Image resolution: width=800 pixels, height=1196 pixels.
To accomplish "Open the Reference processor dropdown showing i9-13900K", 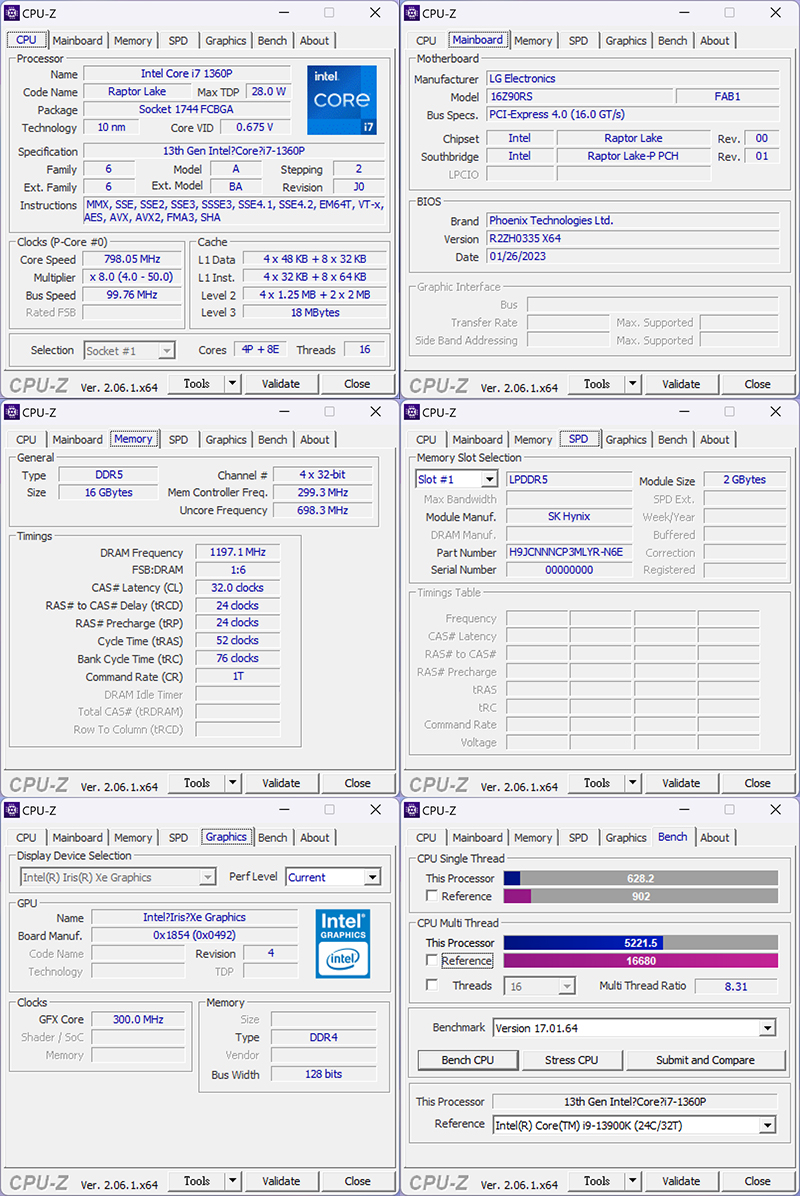I will tap(768, 1125).
